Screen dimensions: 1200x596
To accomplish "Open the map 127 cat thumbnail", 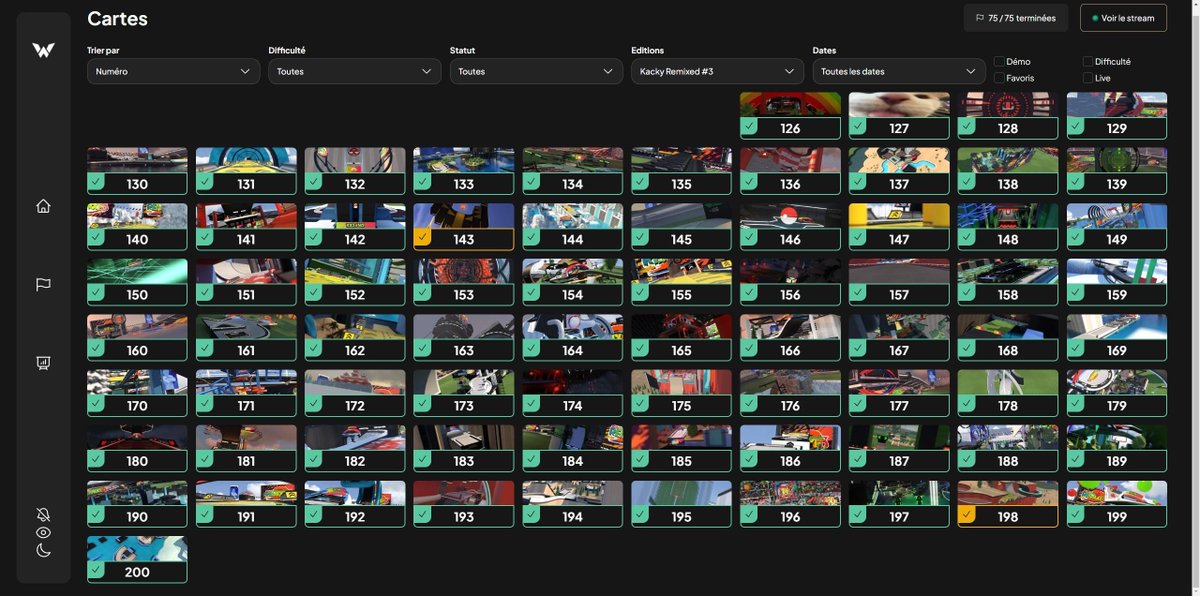I will (899, 105).
